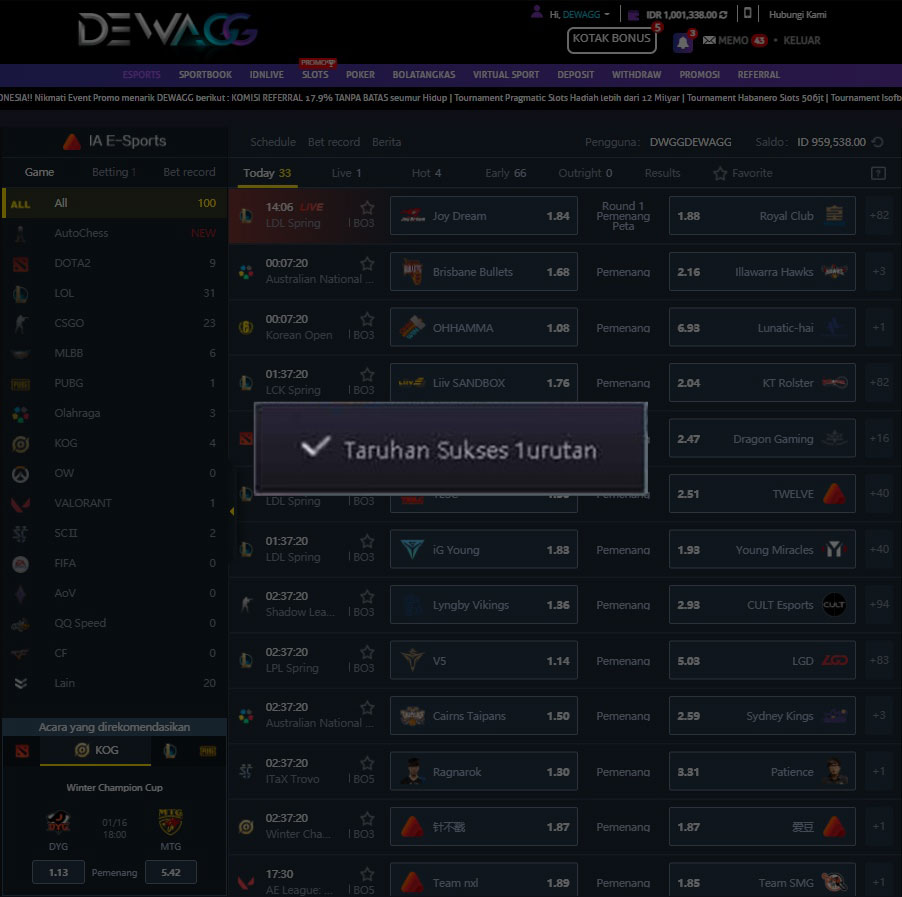Favorite the Cairns Taipans match star
Image resolution: width=902 pixels, height=897 pixels.
pyautogui.click(x=367, y=707)
